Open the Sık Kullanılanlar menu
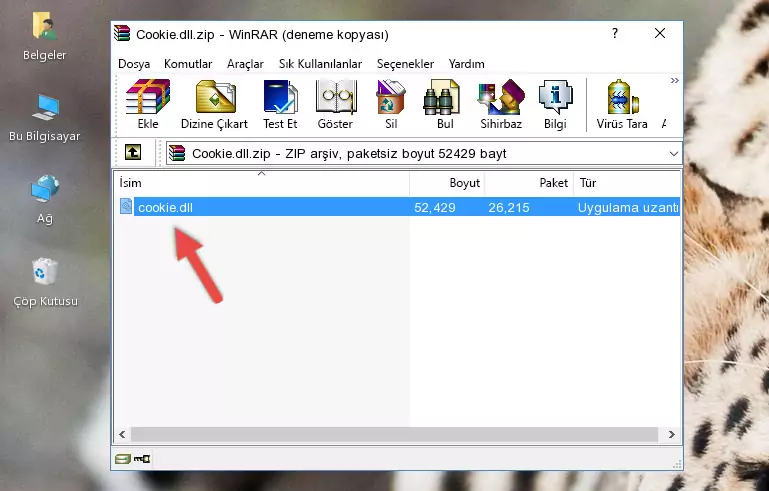This screenshot has height=491, width=769. pyautogui.click(x=320, y=64)
